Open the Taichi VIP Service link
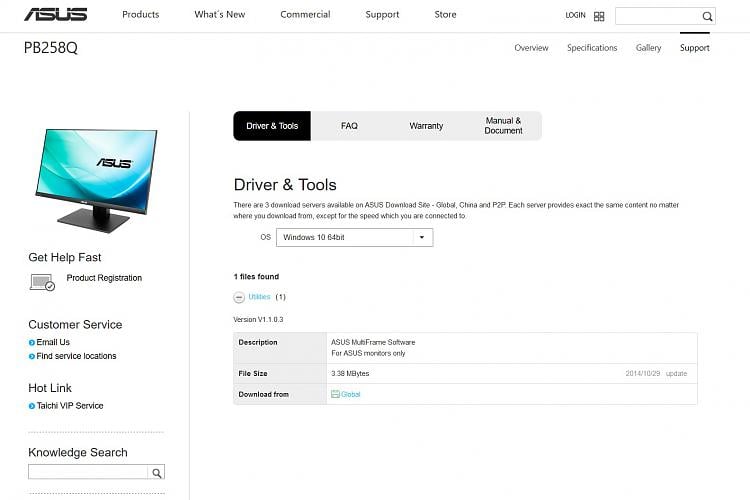 [70, 406]
